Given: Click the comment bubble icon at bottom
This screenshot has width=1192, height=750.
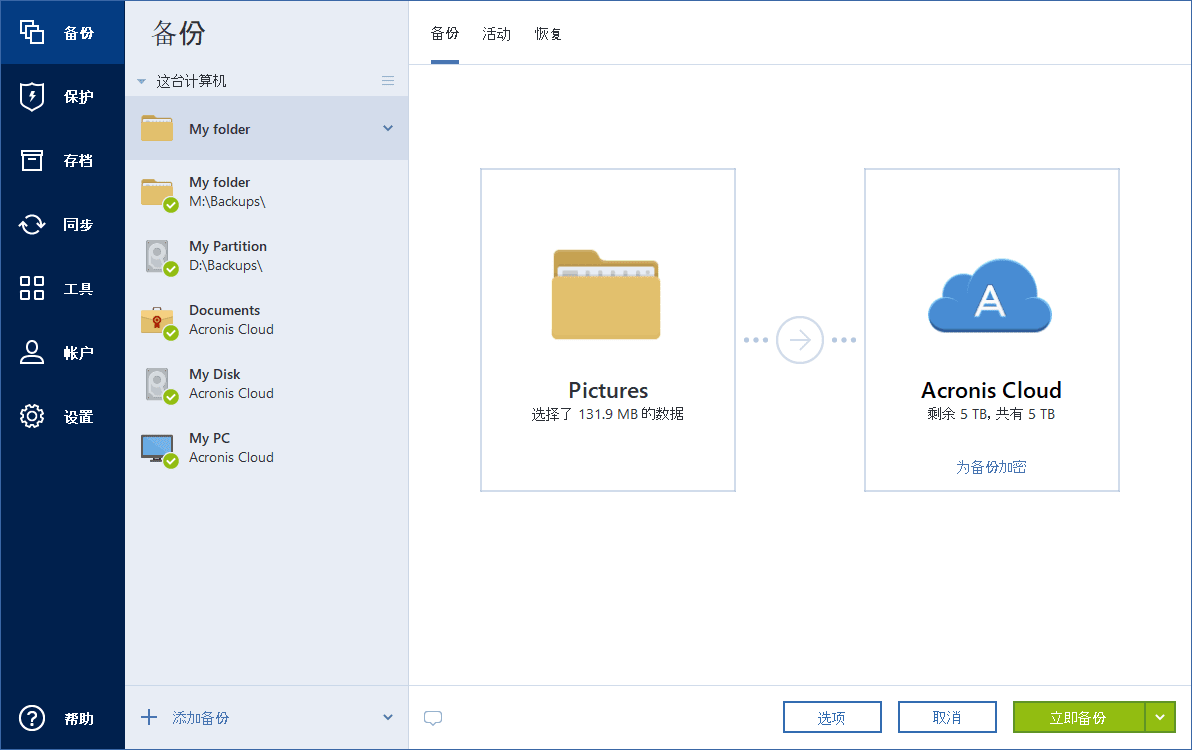Looking at the screenshot, I should click(x=433, y=718).
